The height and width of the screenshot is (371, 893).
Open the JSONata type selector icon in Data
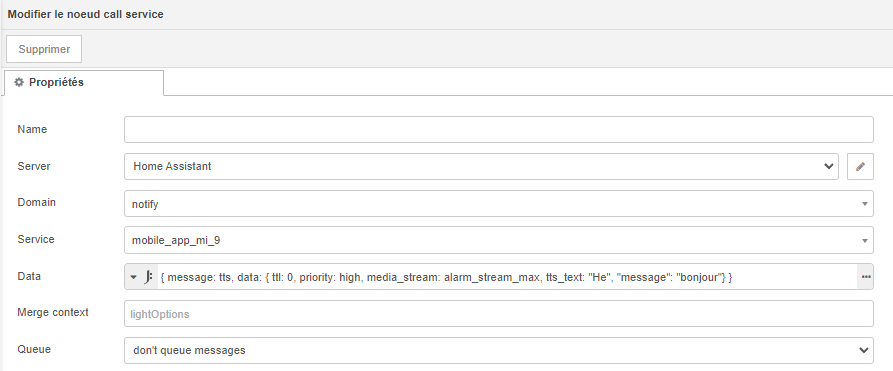pyautogui.click(x=141, y=277)
